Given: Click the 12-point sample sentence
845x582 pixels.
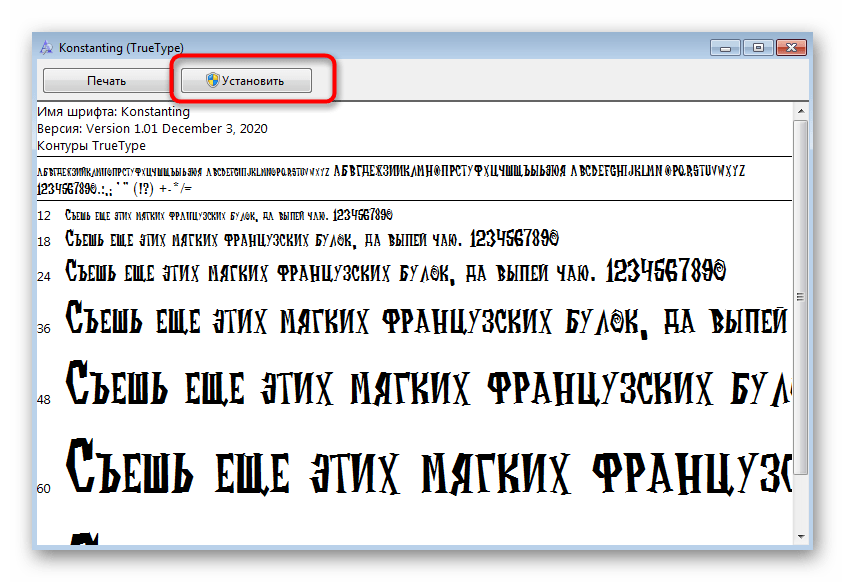Looking at the screenshot, I should pos(229,216).
